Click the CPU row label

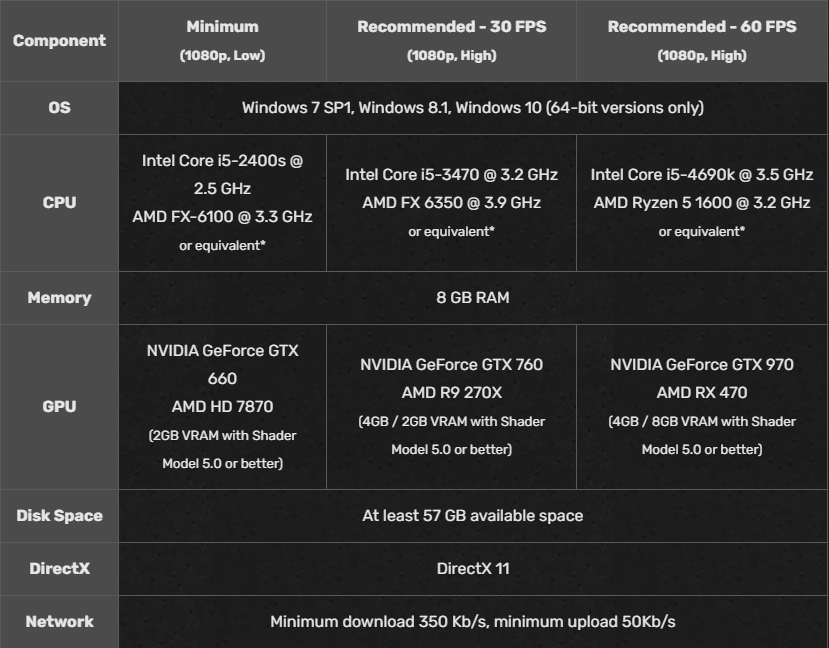(x=59, y=202)
